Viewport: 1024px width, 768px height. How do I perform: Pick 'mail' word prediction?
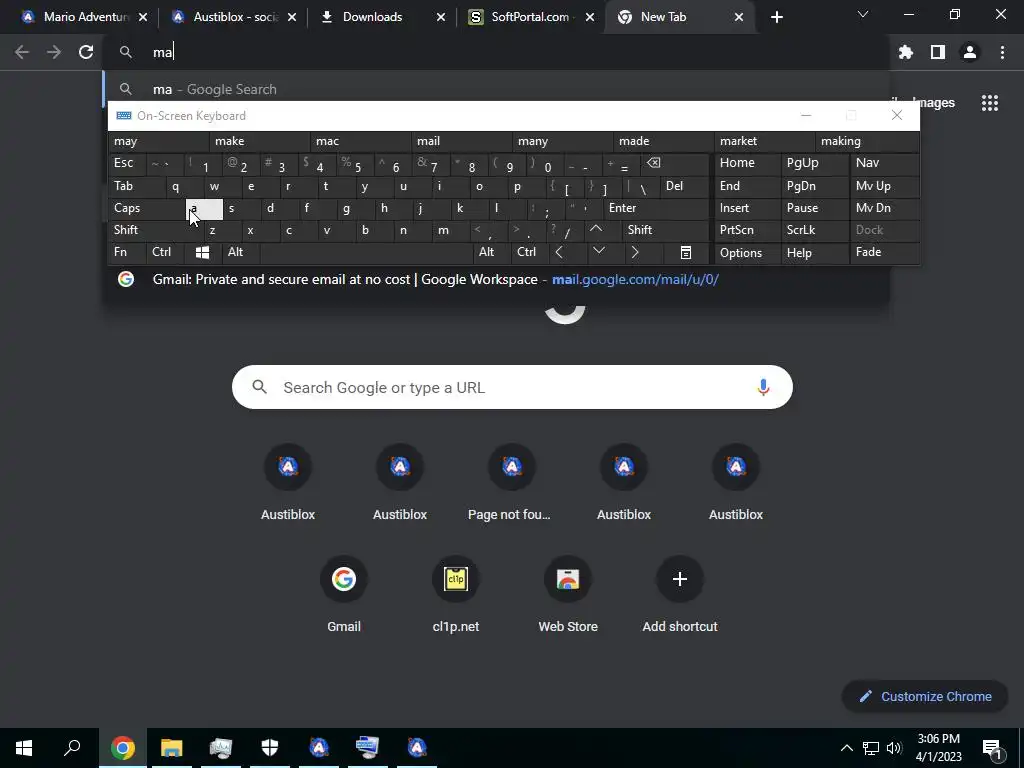click(x=462, y=141)
